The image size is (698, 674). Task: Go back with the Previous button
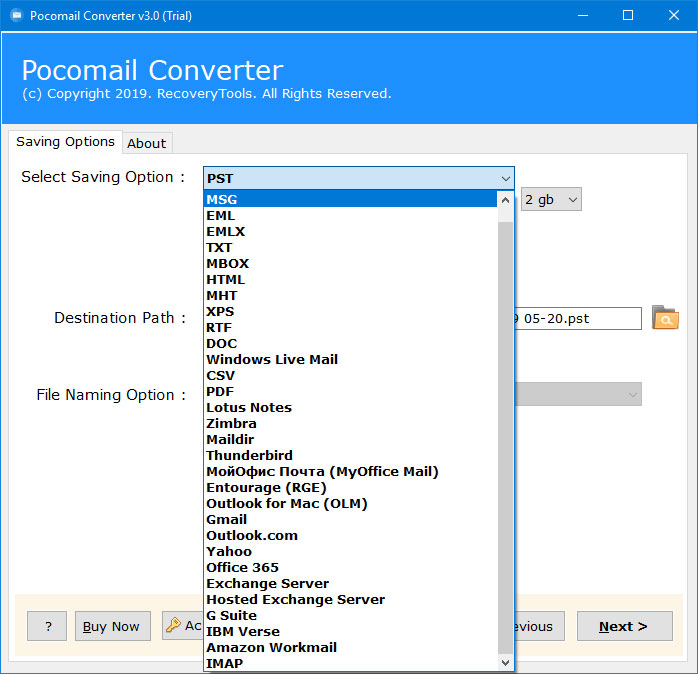click(539, 626)
